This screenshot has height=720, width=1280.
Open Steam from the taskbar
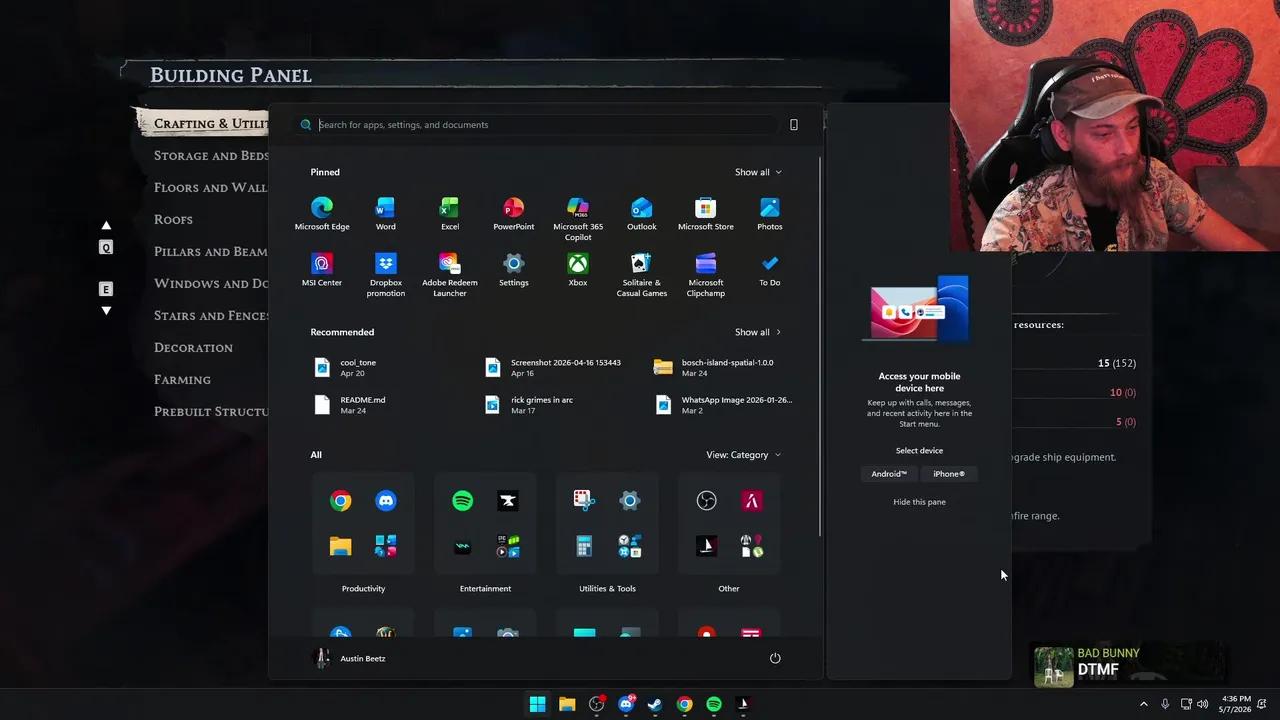655,704
